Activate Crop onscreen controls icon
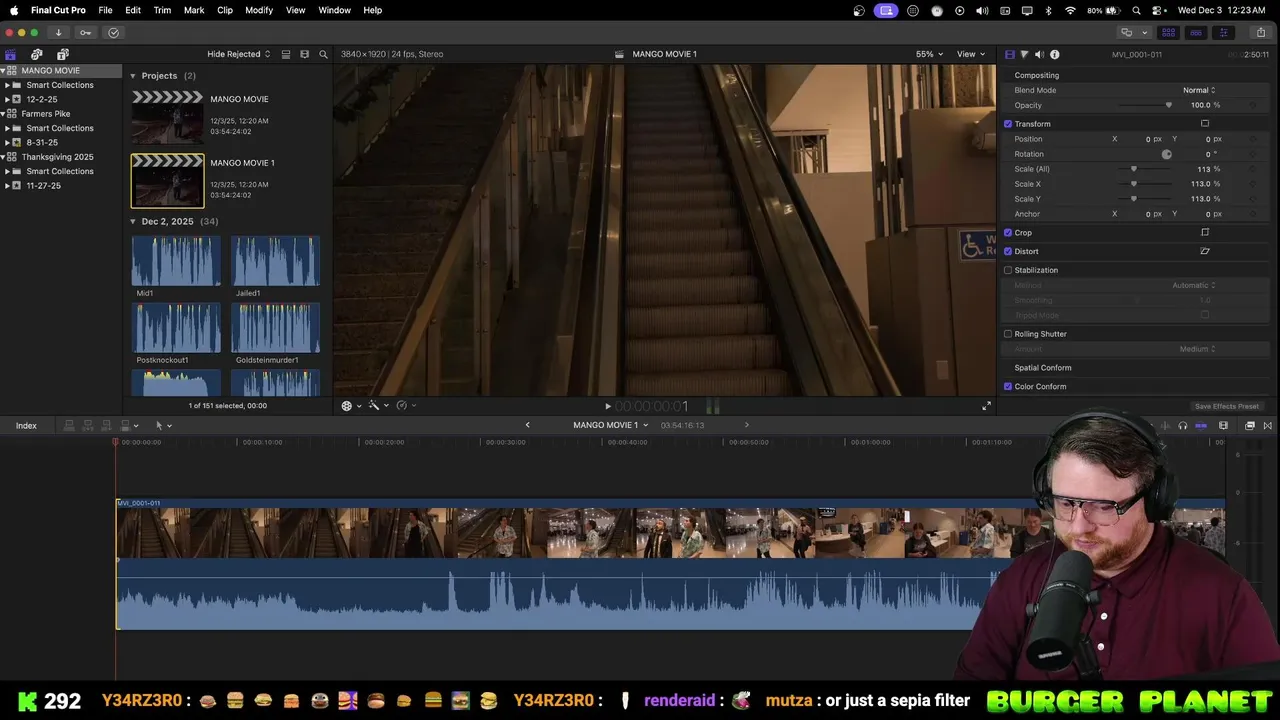The height and width of the screenshot is (720, 1280). [x=1205, y=233]
